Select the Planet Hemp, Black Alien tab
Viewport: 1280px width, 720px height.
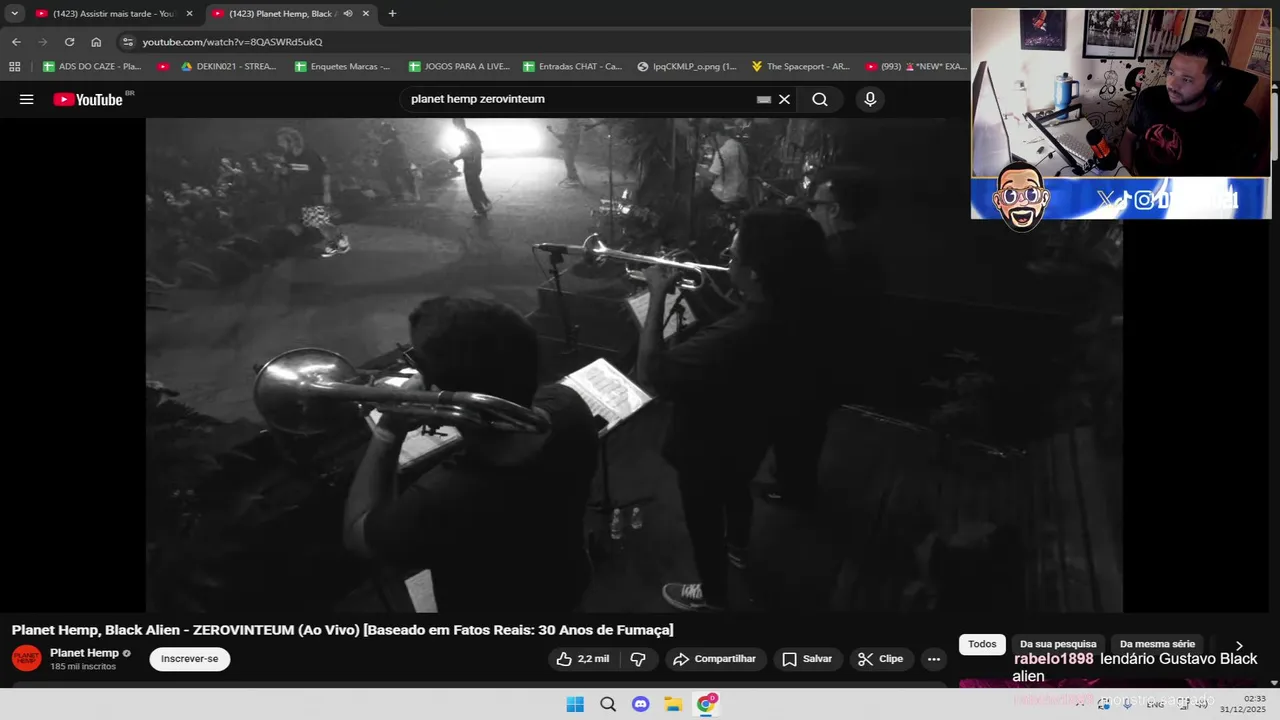coord(290,14)
